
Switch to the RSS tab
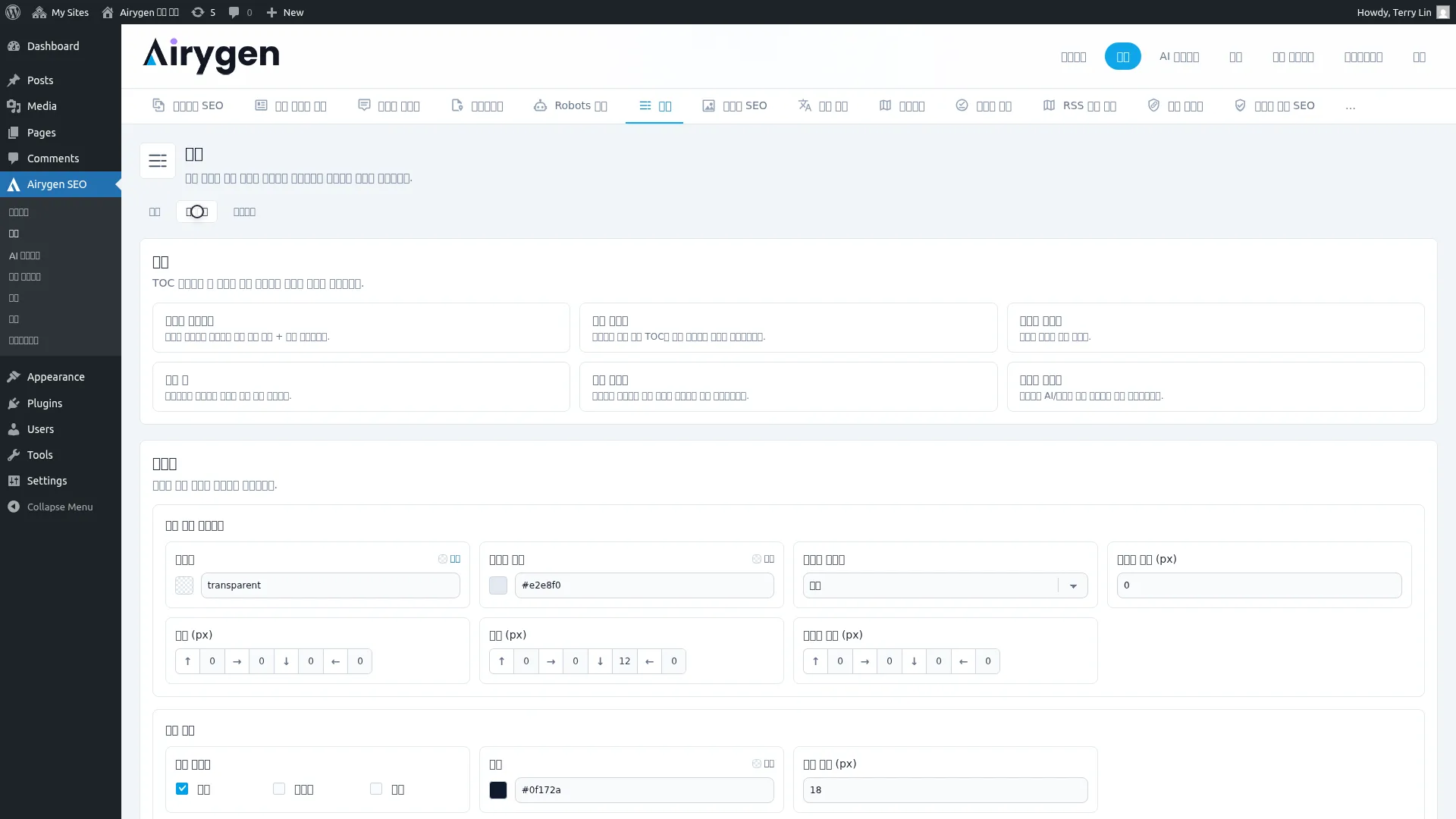(x=1079, y=105)
